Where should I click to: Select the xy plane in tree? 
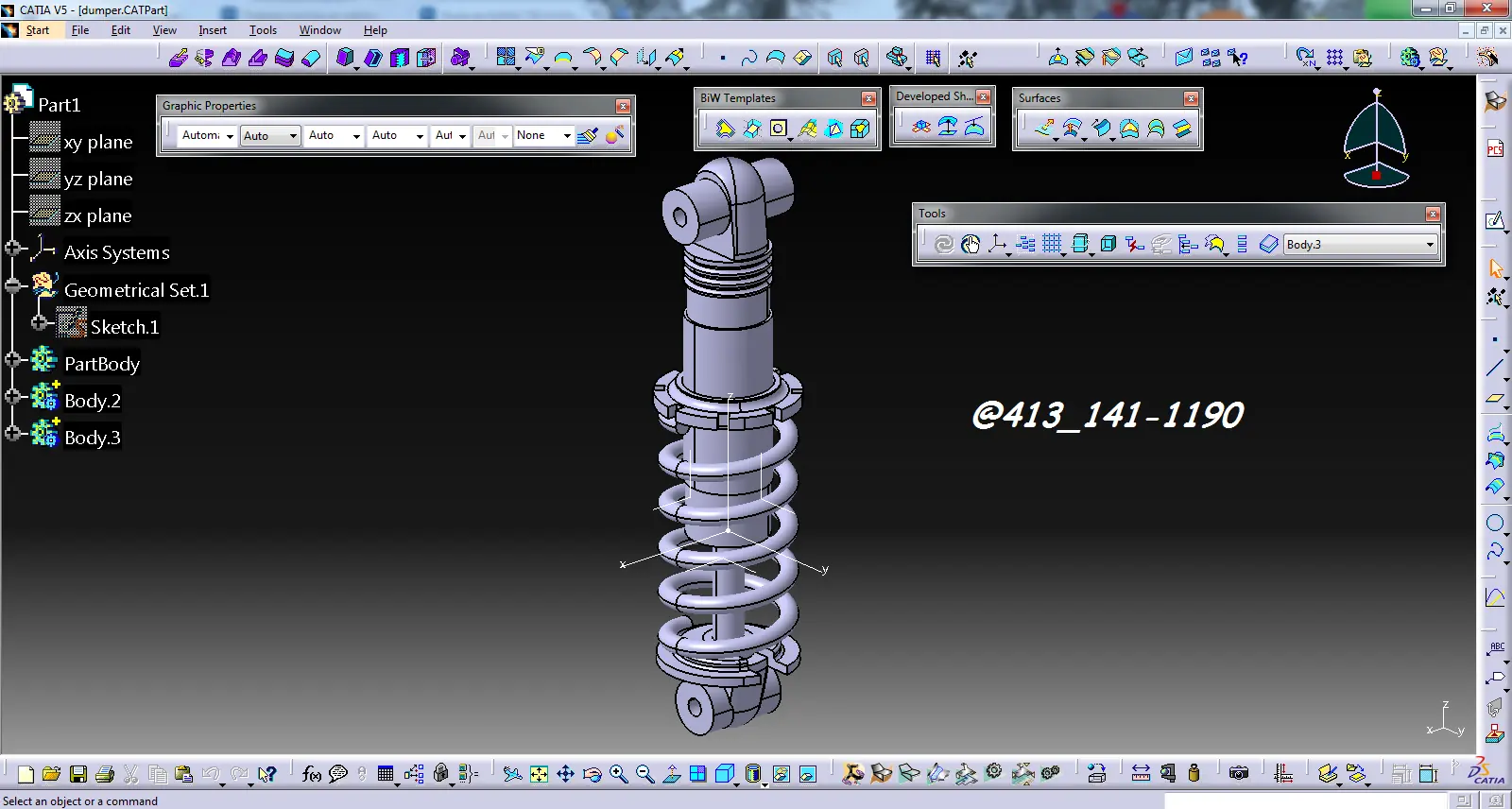point(98,142)
